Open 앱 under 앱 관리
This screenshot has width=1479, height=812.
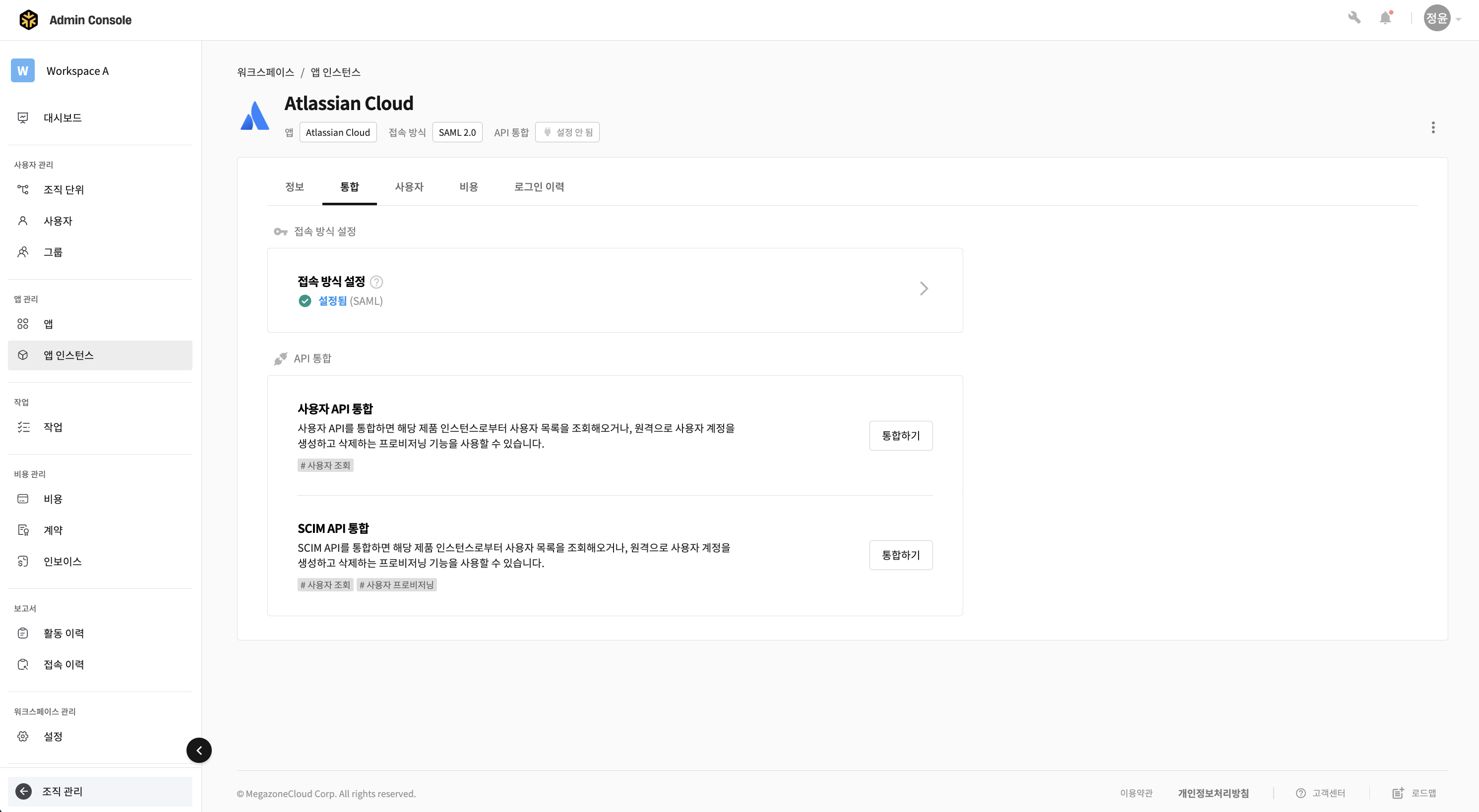(x=100, y=324)
